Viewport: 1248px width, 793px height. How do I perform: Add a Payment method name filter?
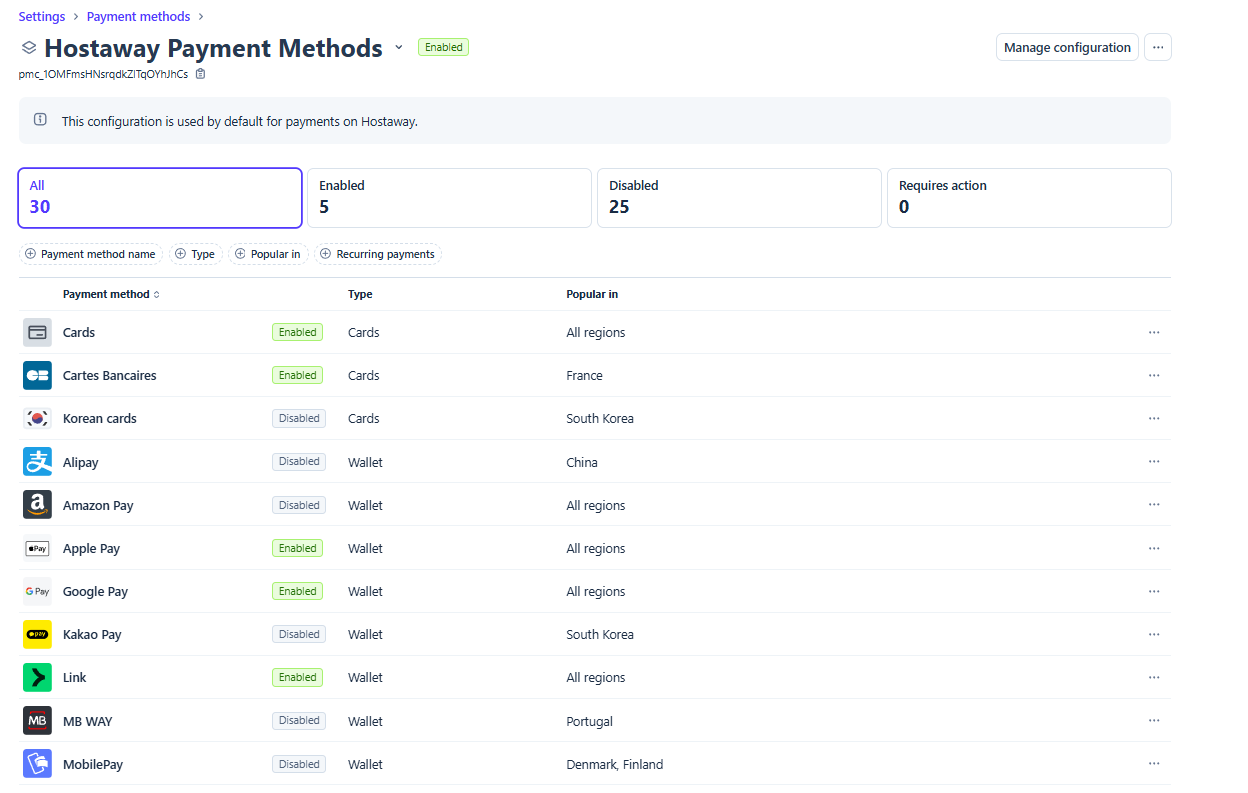click(x=90, y=254)
